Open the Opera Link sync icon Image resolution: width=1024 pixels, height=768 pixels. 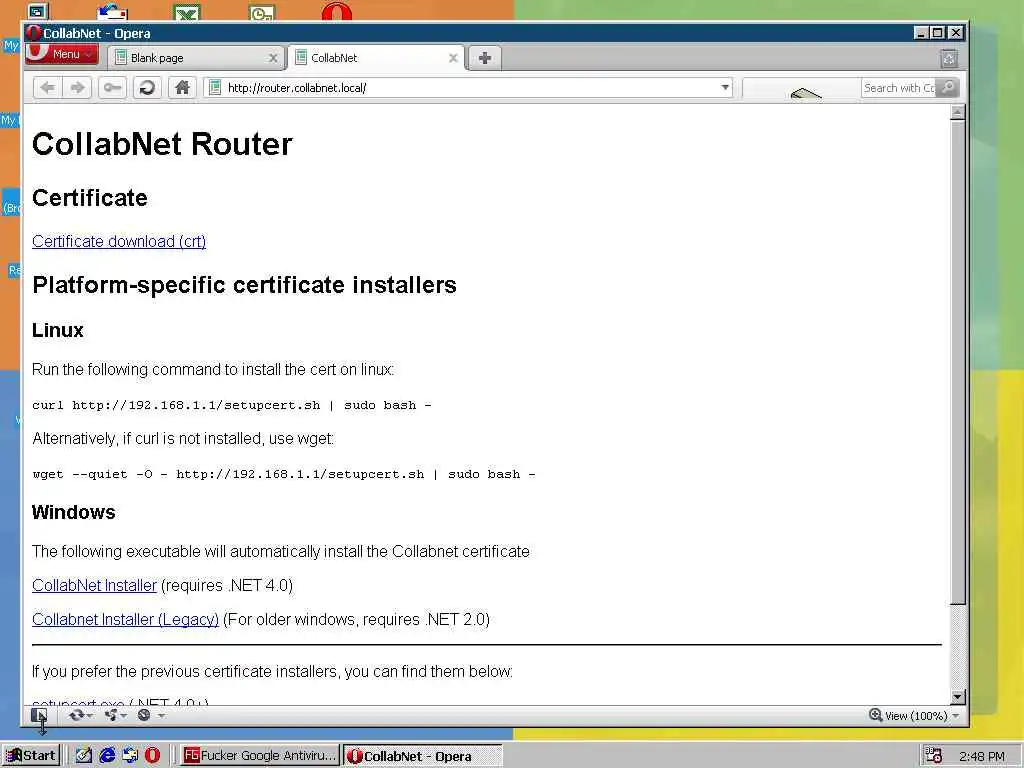pyautogui.click(x=76, y=715)
